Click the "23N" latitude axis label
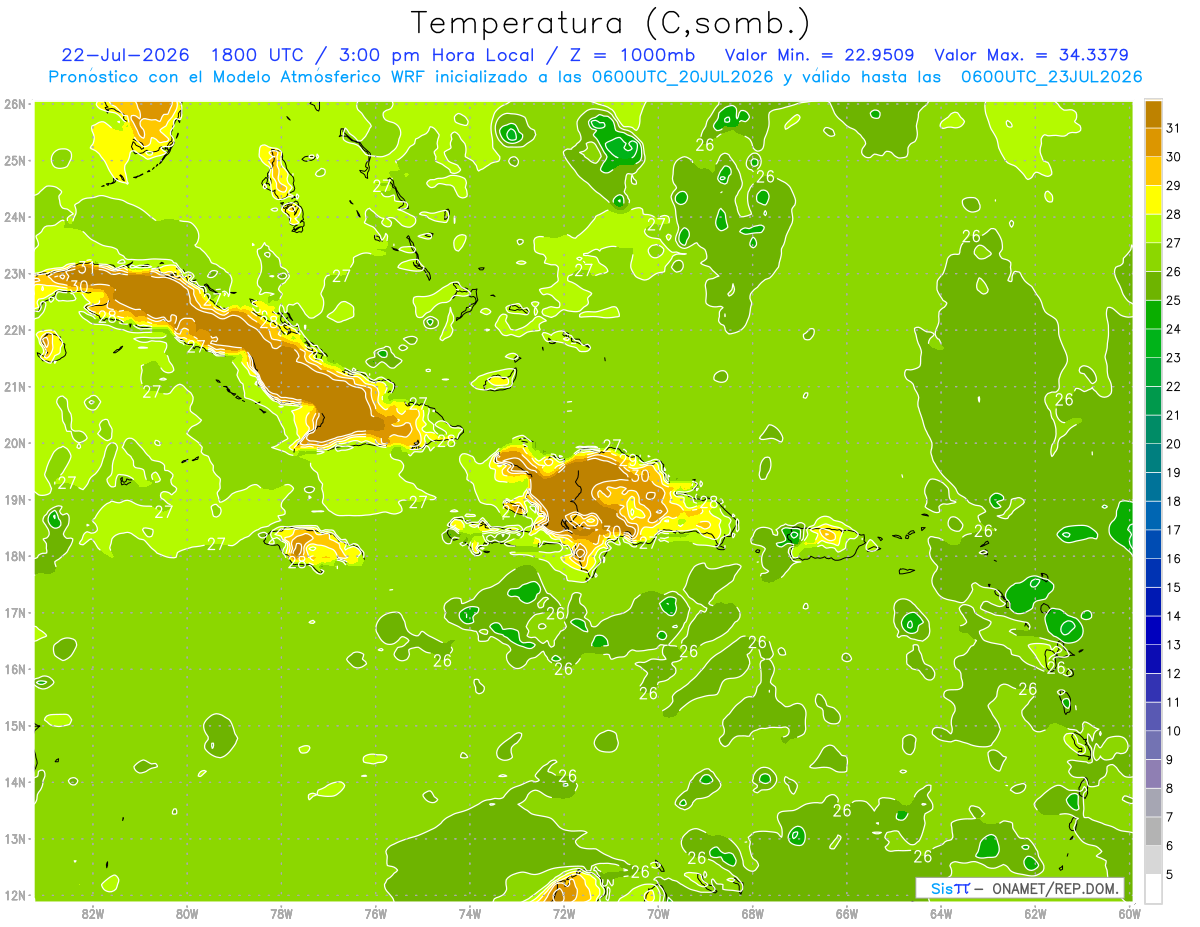This screenshot has height=927, width=1200. (x=15, y=273)
